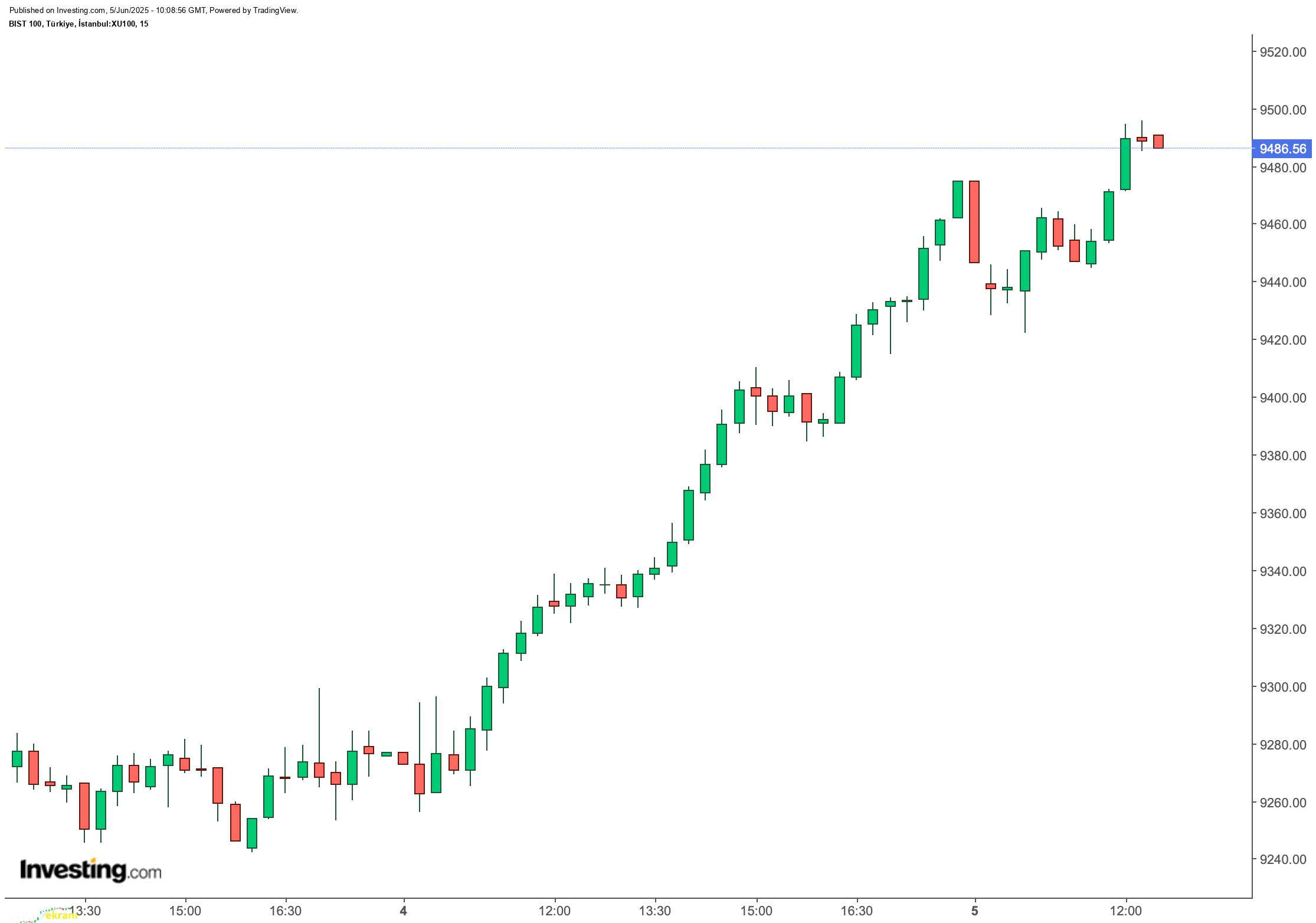
Task: Click the 'BIST 100, Türkiye, İstanbul:XU100, 15' title
Action: coord(79,24)
